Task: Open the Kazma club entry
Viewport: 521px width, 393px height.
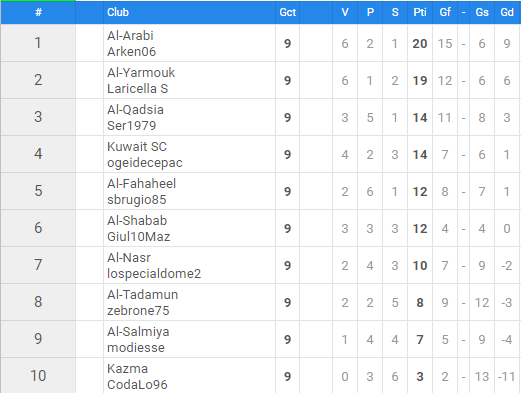Action: tap(127, 368)
